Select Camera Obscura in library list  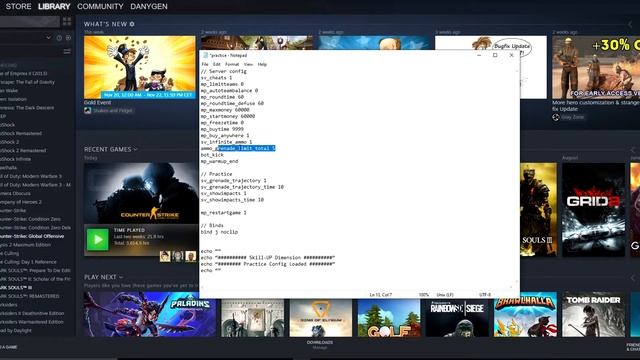click(16, 193)
